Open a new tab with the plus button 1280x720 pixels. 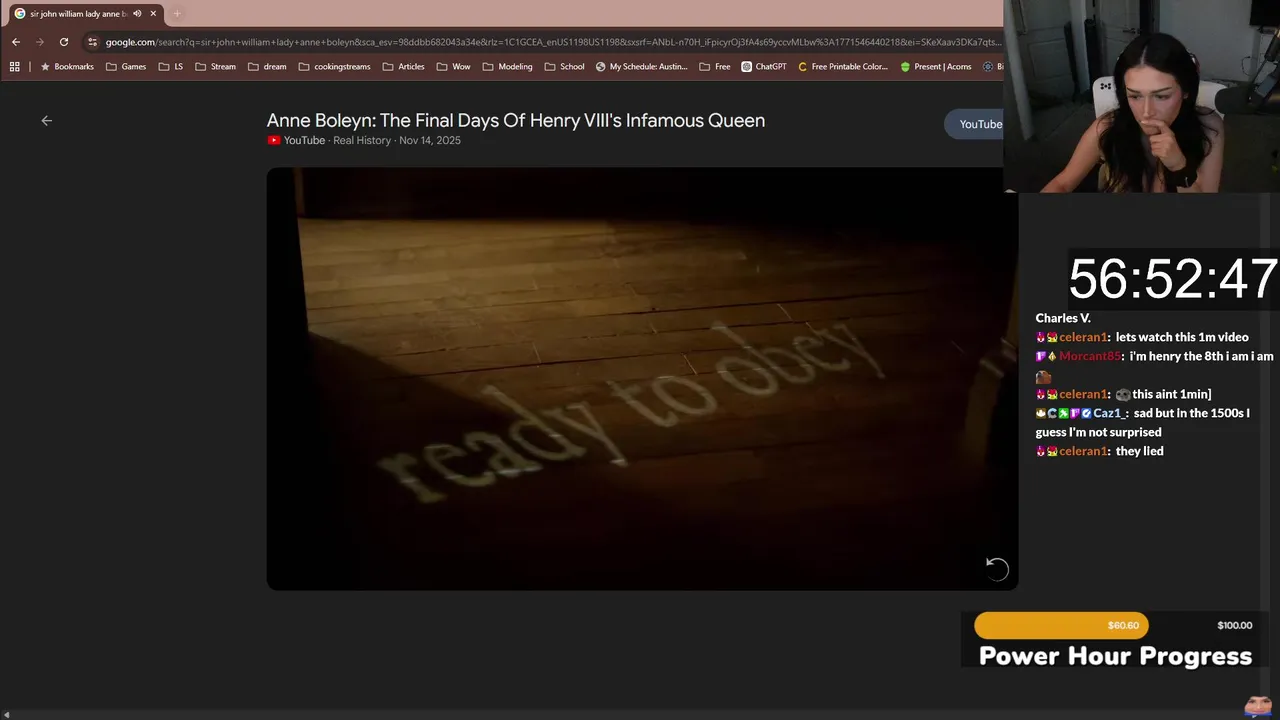coord(177,14)
